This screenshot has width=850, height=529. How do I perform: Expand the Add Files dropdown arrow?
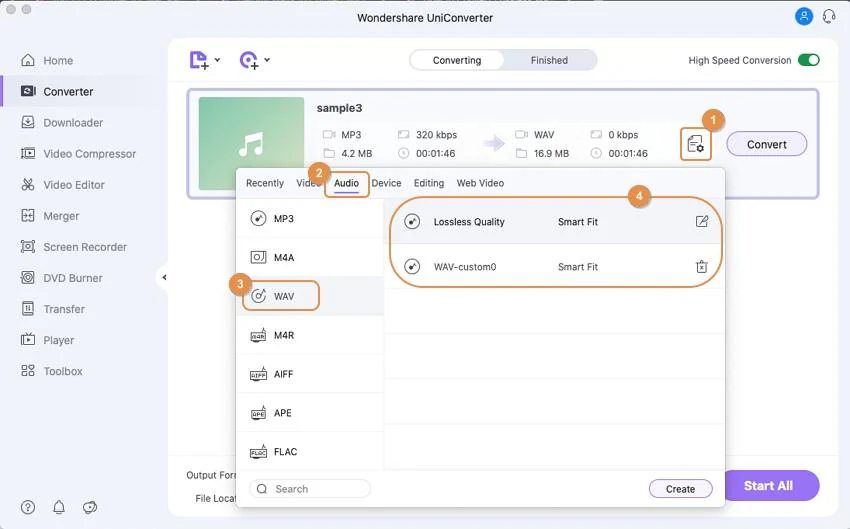point(217,60)
